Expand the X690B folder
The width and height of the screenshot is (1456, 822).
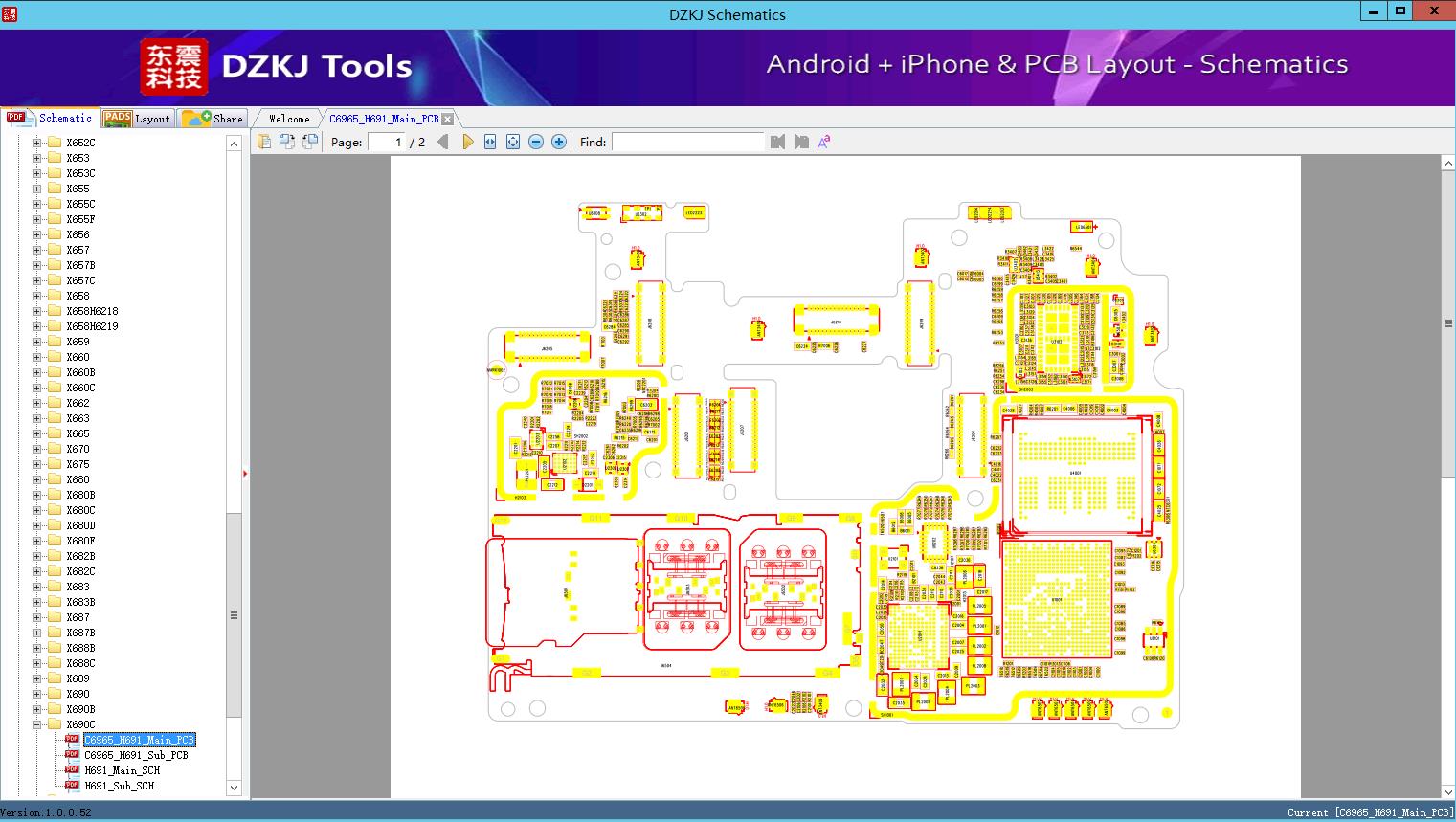[x=37, y=709]
